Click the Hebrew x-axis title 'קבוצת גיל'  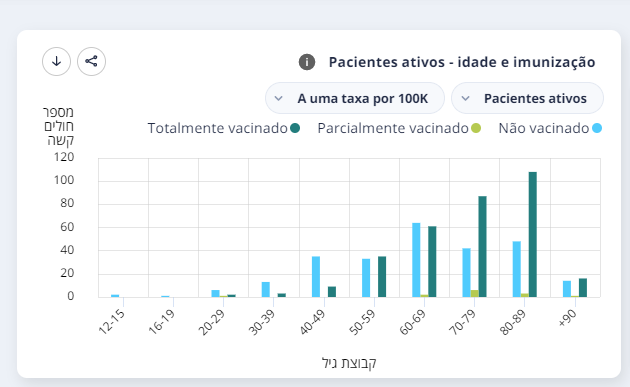pos(349,363)
